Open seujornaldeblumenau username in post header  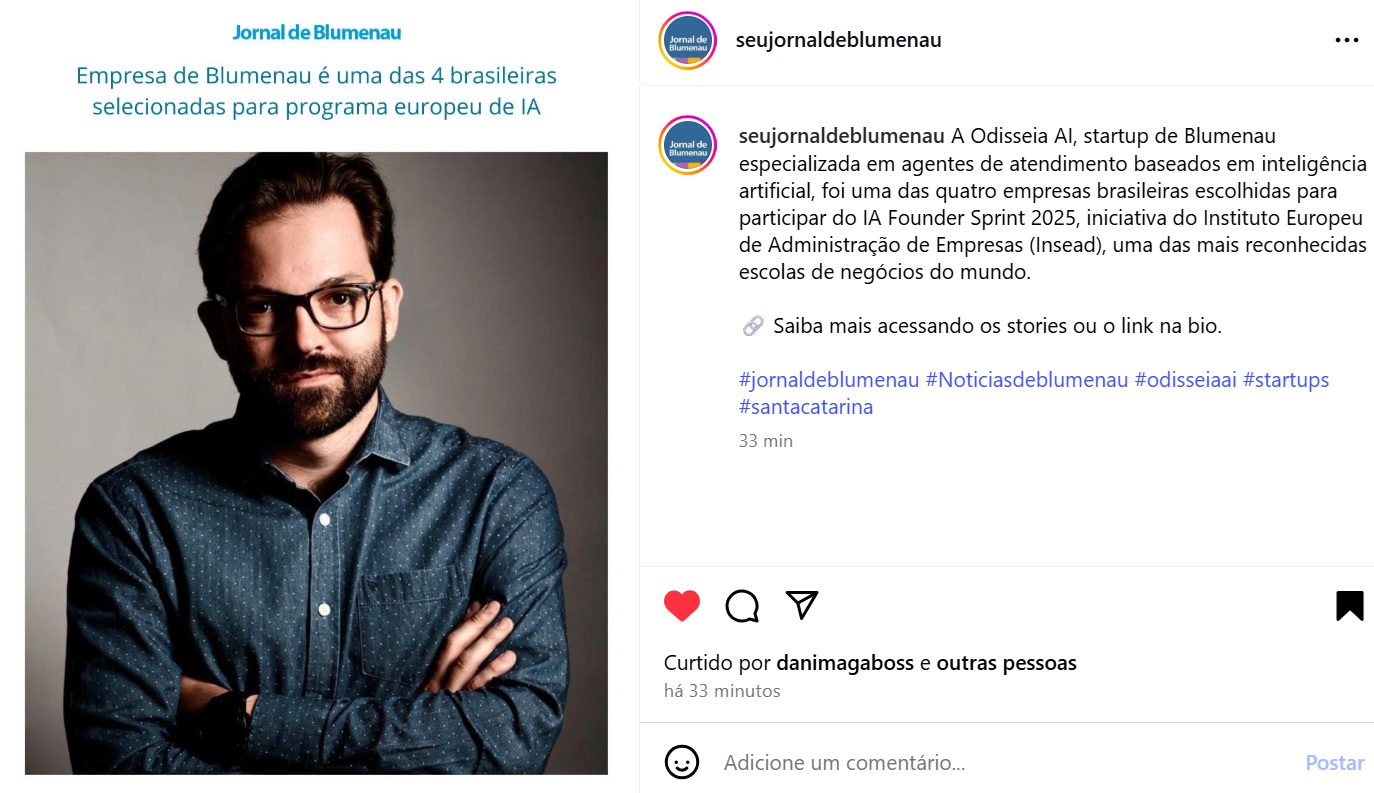tap(838, 40)
